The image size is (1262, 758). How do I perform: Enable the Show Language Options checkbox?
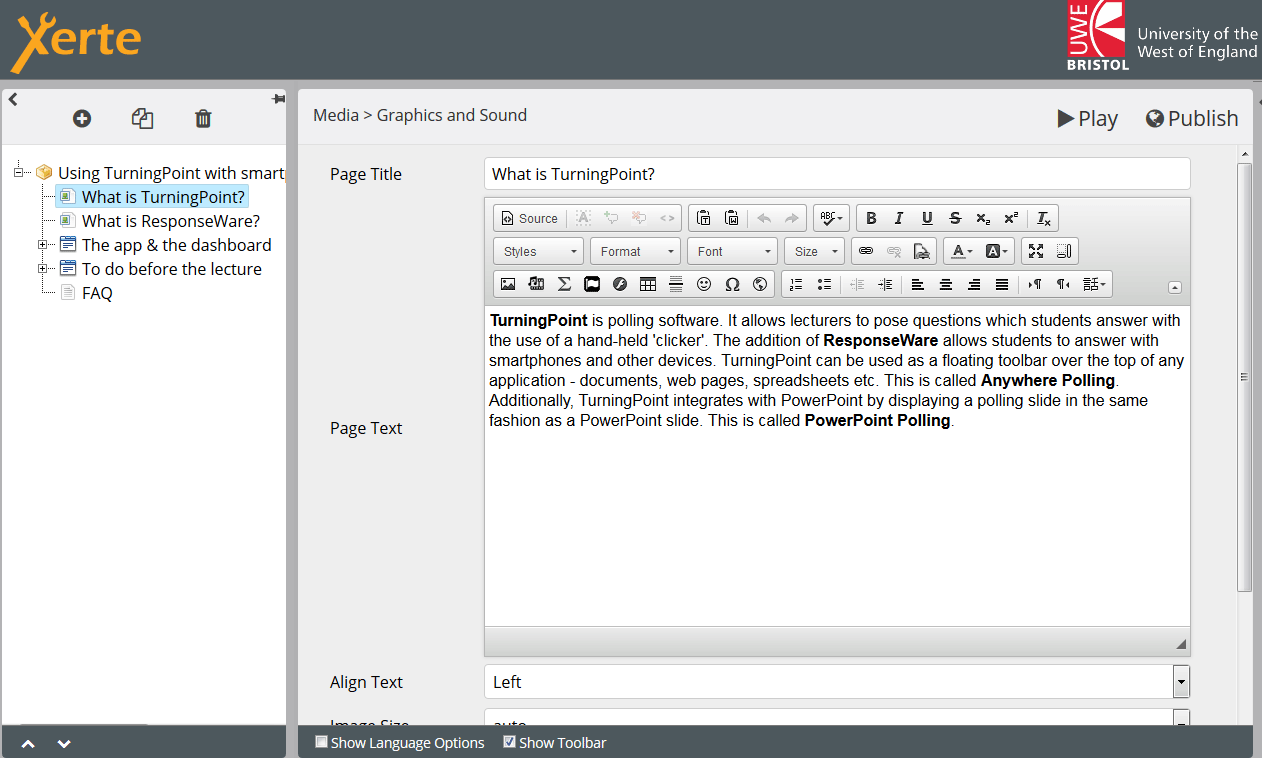321,742
